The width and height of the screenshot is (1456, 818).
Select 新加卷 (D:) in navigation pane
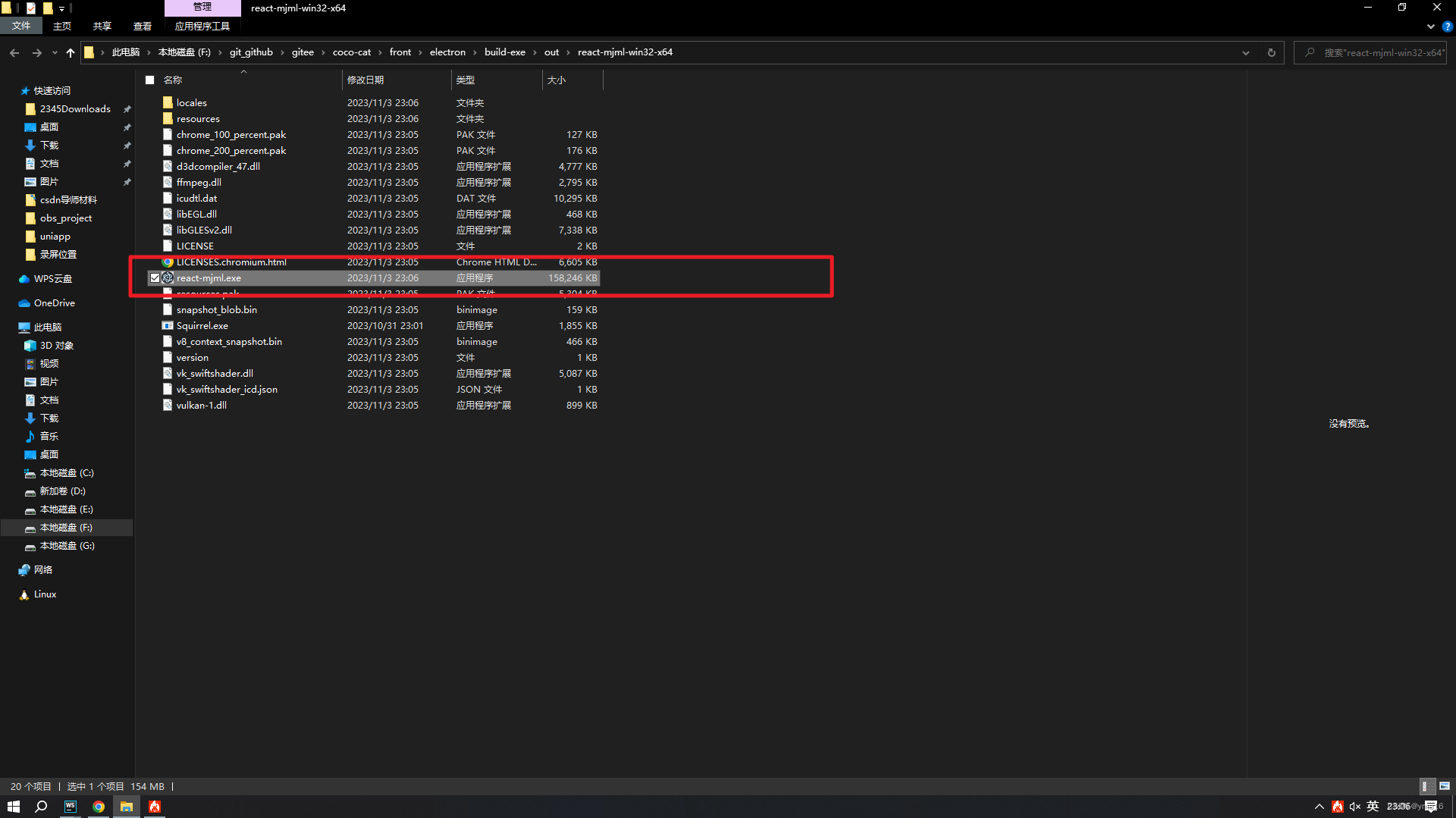click(62, 491)
